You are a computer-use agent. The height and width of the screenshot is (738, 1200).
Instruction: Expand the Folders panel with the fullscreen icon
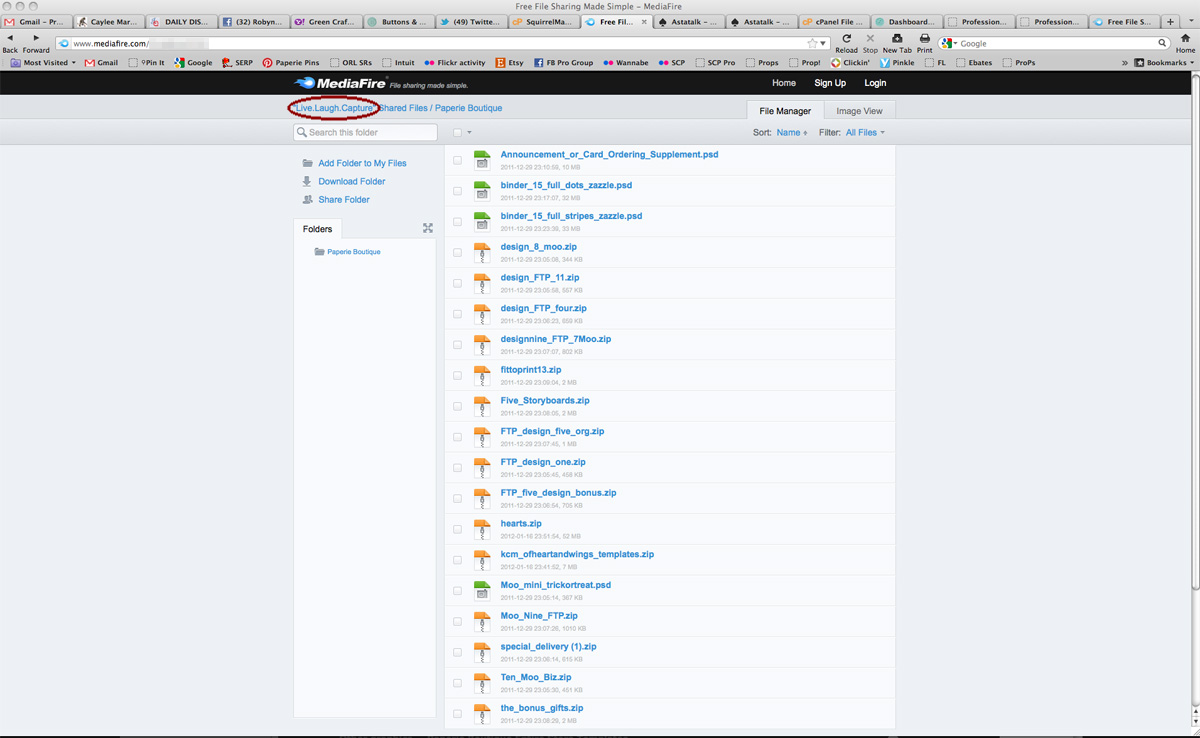[x=428, y=229]
